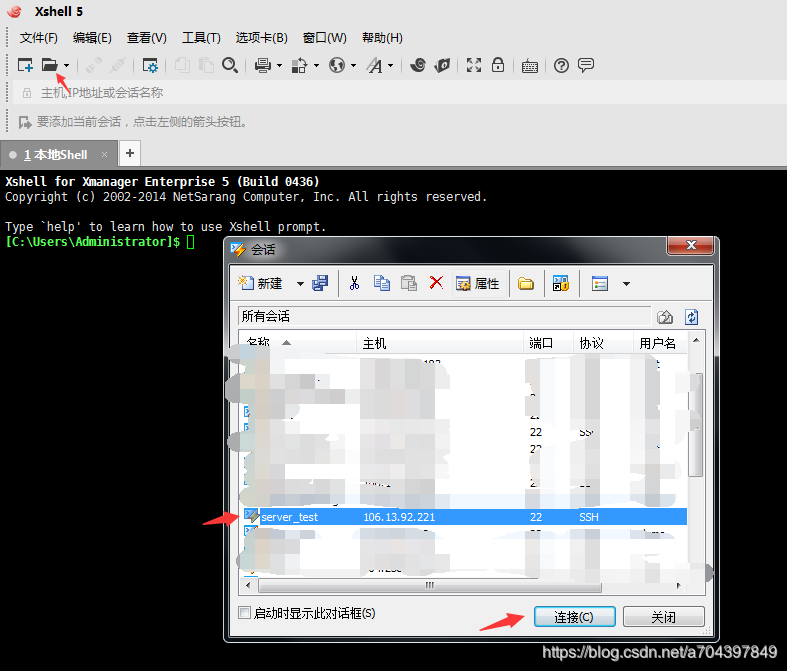Toggle full screen mode icon
This screenshot has width=787, height=671.
pyautogui.click(x=474, y=65)
